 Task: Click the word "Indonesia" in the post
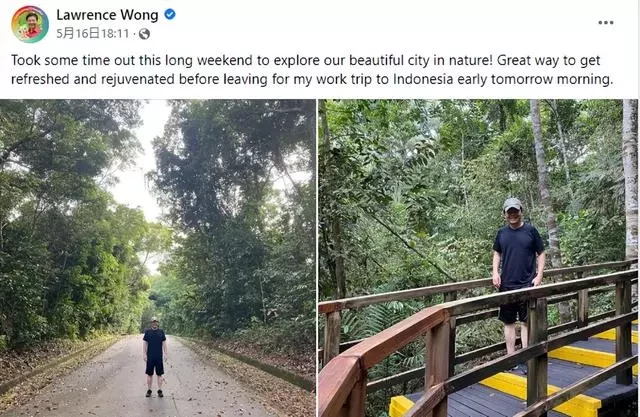pyautogui.click(x=423, y=79)
